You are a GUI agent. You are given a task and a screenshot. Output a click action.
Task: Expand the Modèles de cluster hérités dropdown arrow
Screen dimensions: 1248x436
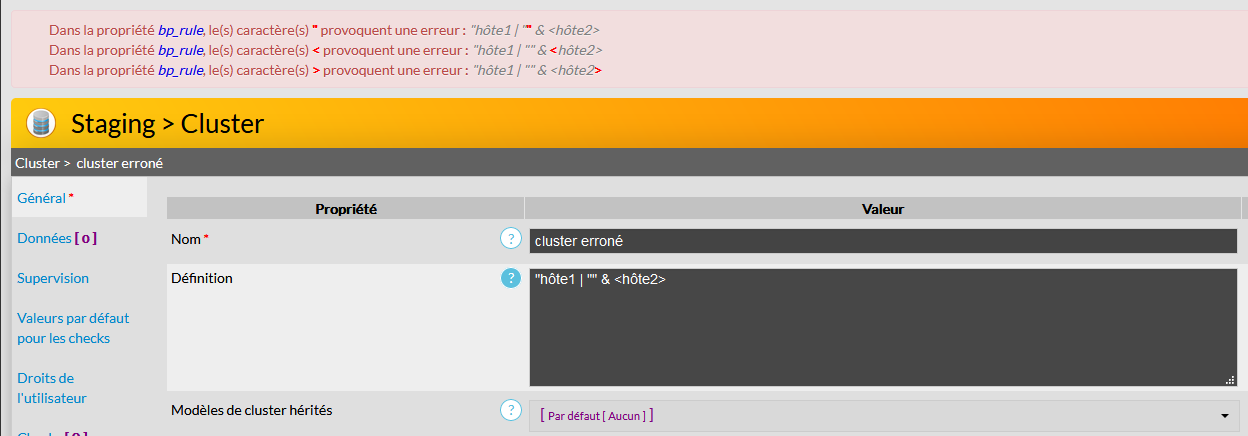pos(1225,415)
